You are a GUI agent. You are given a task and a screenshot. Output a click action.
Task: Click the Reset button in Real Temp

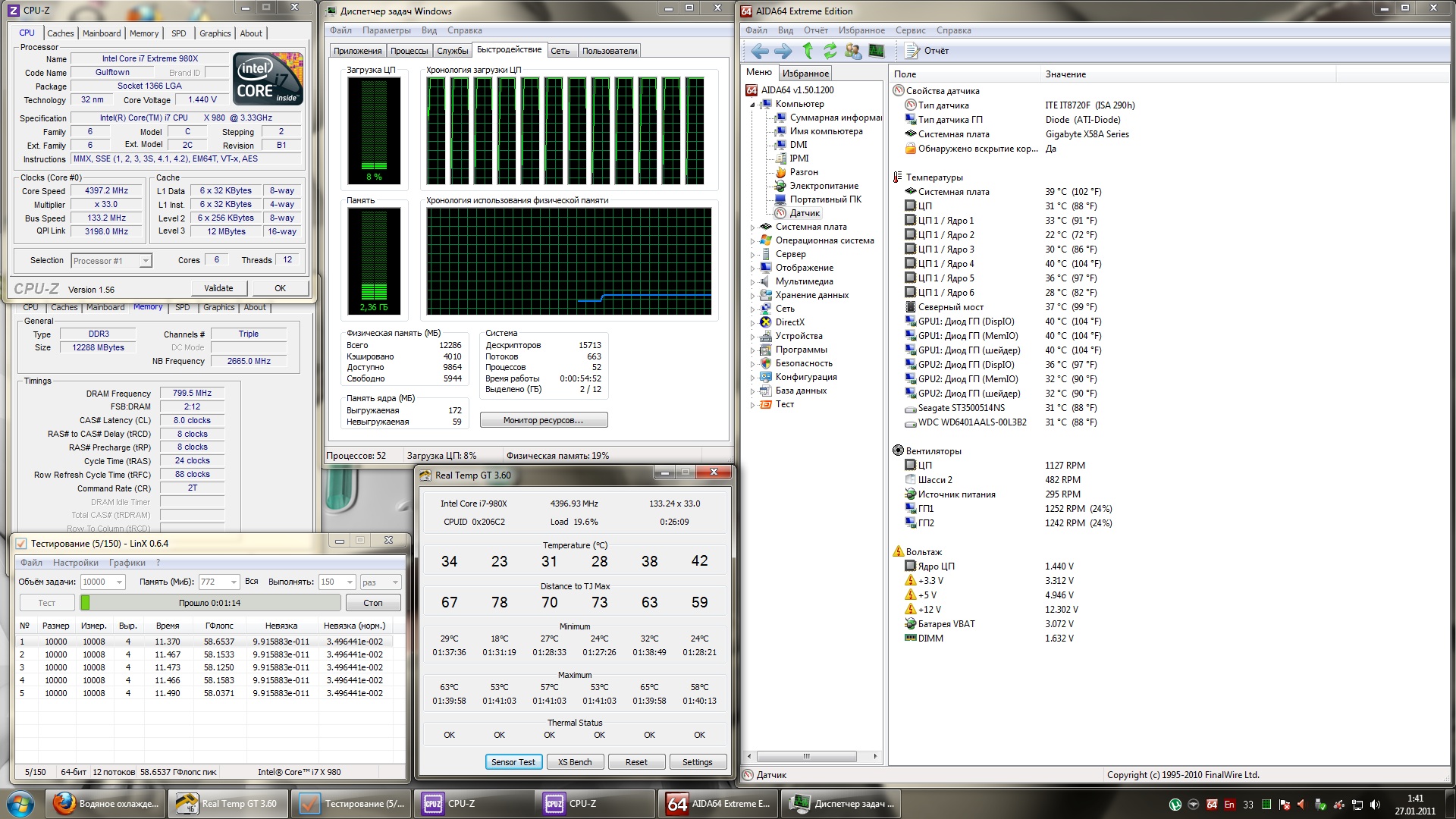pyautogui.click(x=636, y=762)
